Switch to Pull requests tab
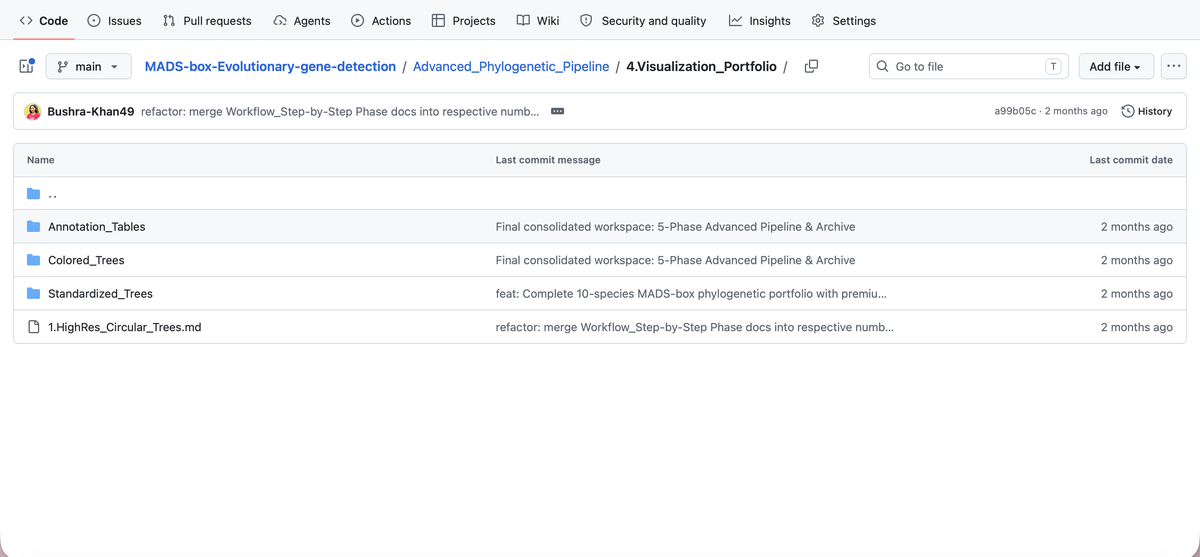 (206, 20)
